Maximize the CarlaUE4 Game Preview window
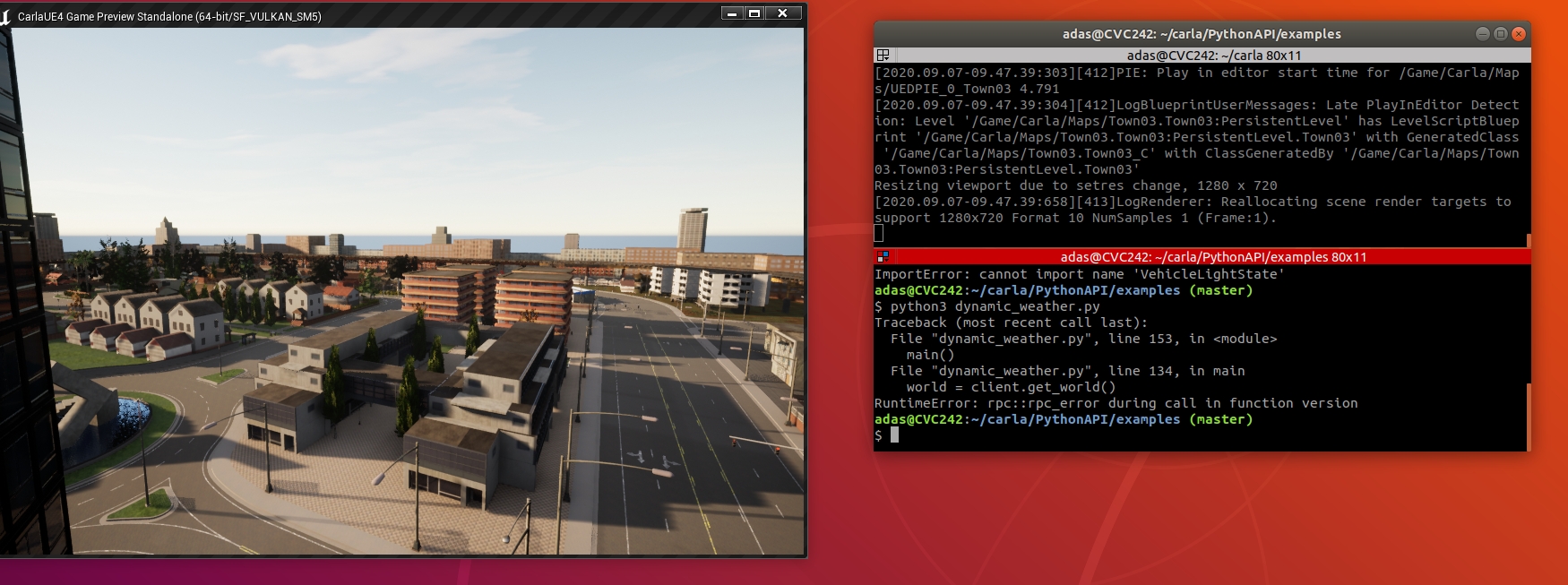The height and width of the screenshot is (585, 1568). coord(754,13)
